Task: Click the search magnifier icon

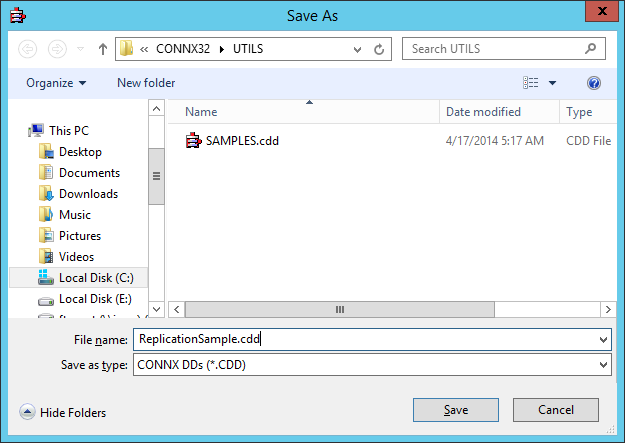Action: tap(590, 49)
